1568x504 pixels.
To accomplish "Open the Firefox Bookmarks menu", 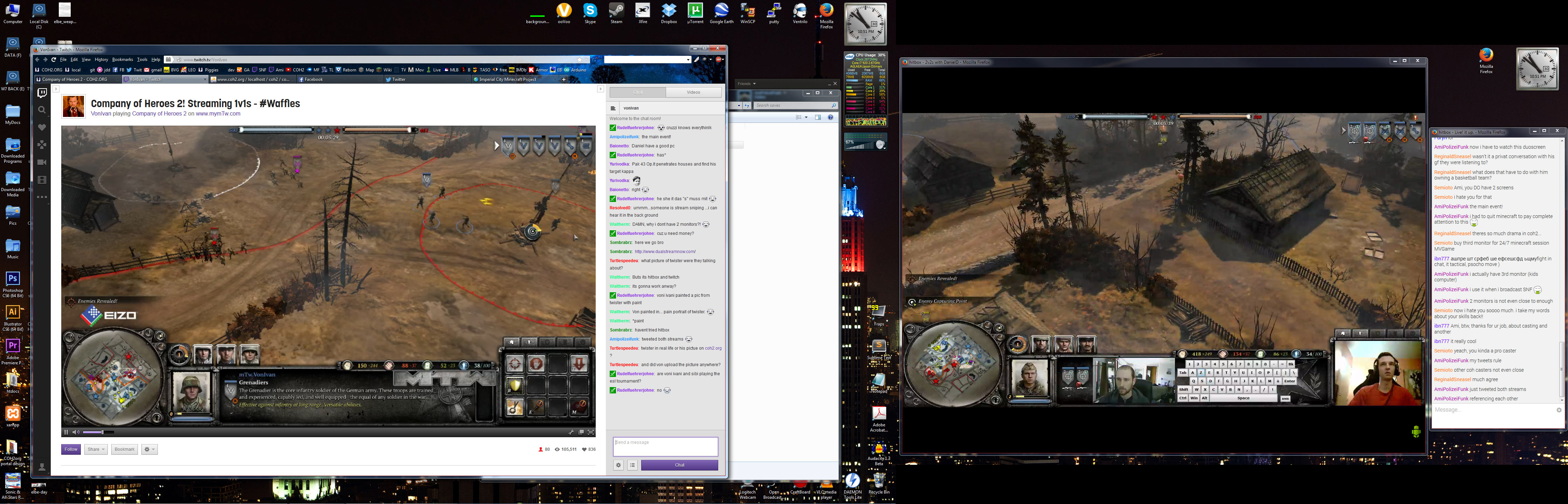I will coord(122,59).
